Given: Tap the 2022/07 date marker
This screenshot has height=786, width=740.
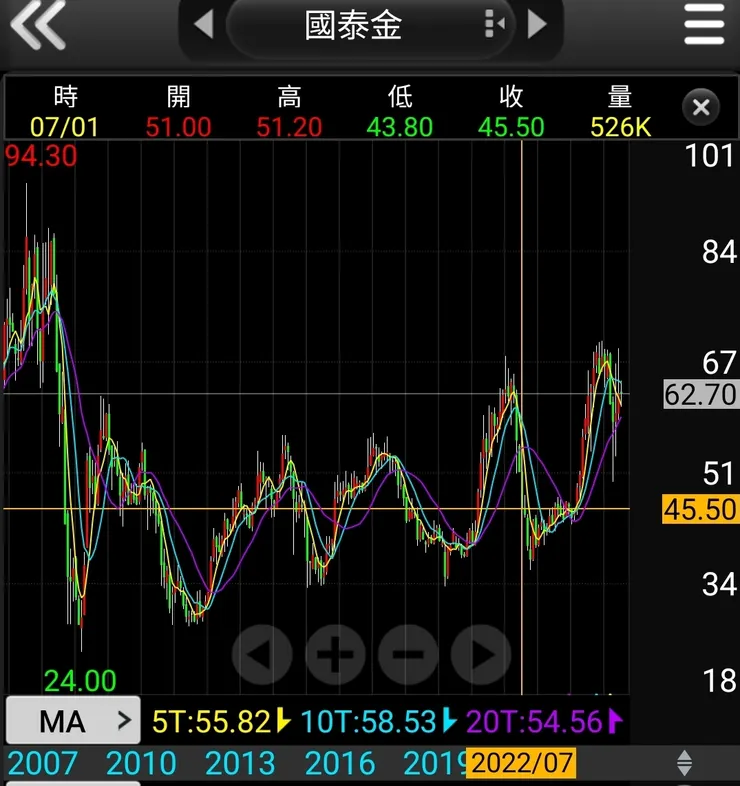Looking at the screenshot, I should tap(521, 763).
